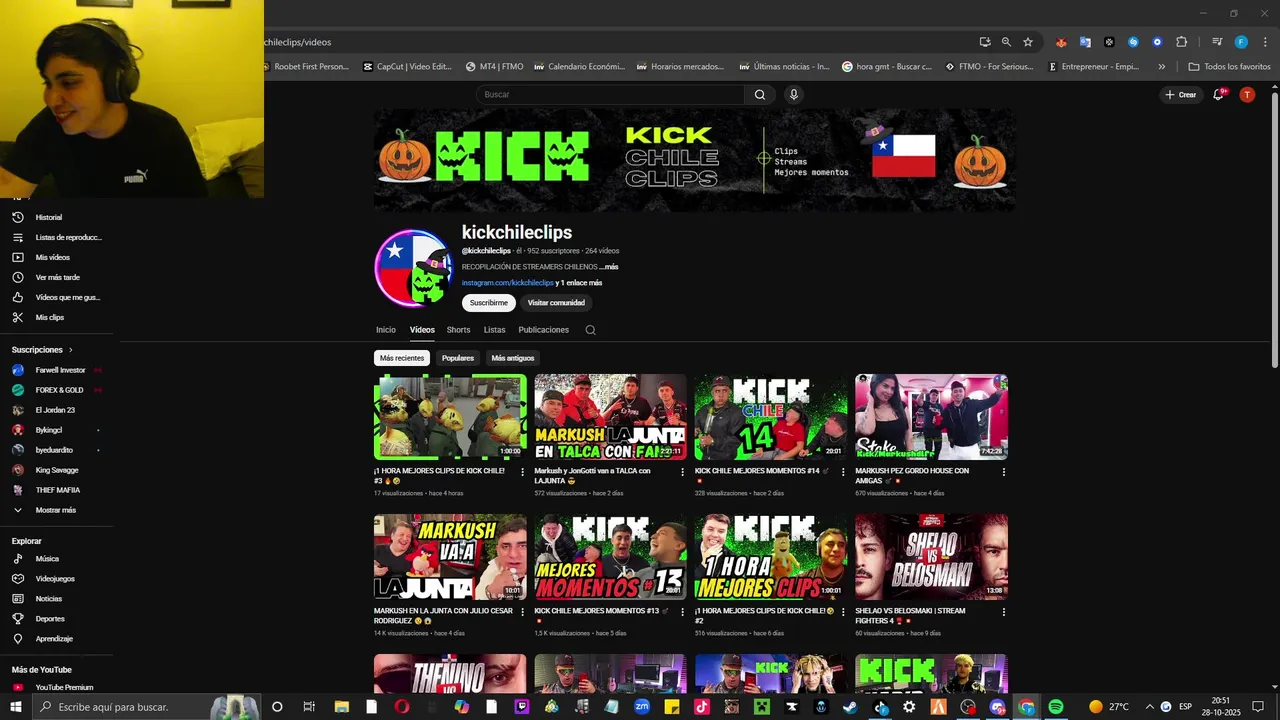
Task: Switch to the Inicio channel tab
Action: (386, 330)
